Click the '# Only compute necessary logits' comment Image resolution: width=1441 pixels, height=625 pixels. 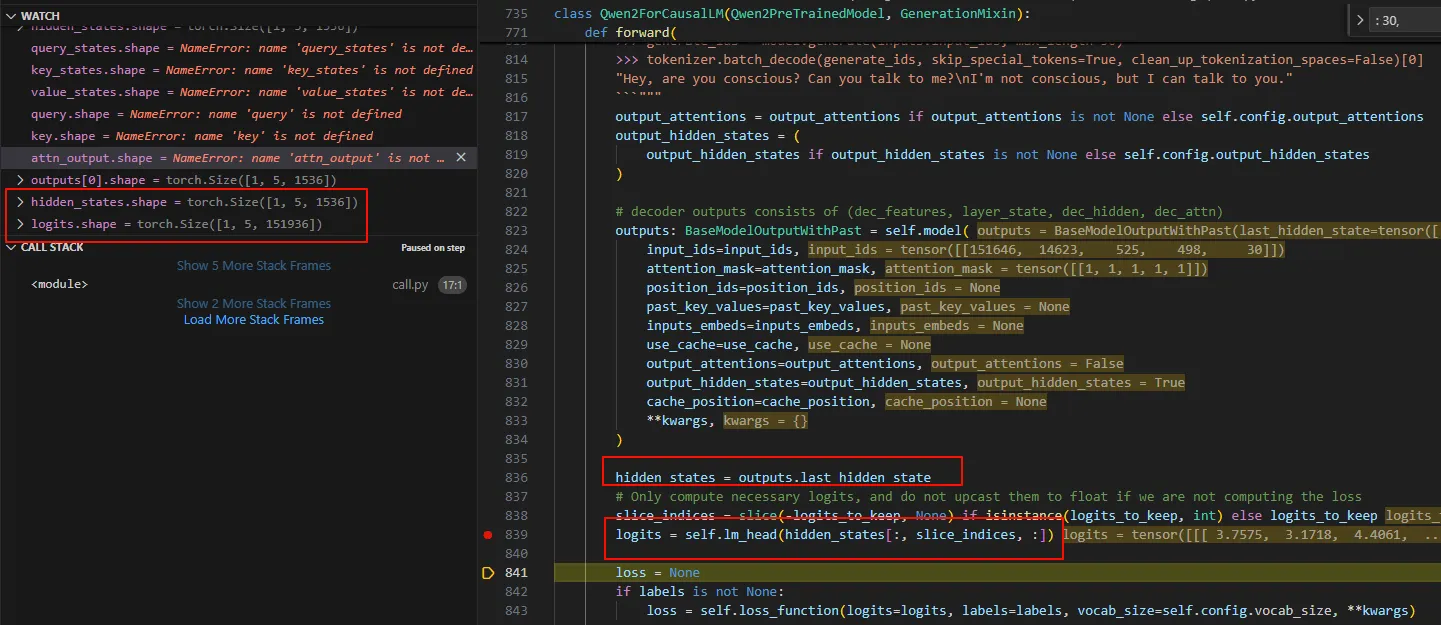988,497
